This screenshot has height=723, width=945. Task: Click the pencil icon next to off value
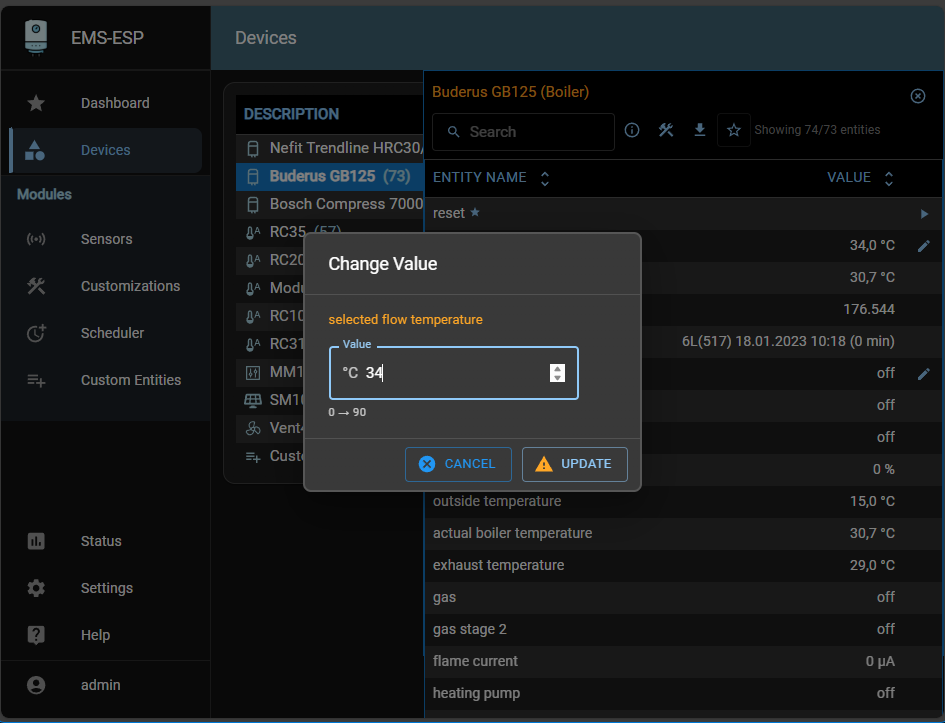point(923,373)
